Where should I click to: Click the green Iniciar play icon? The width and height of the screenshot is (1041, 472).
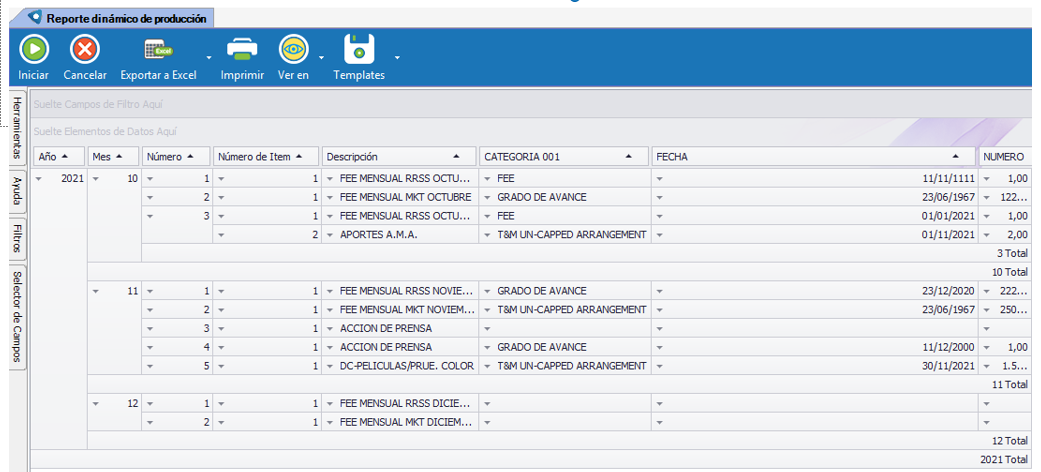[33, 49]
